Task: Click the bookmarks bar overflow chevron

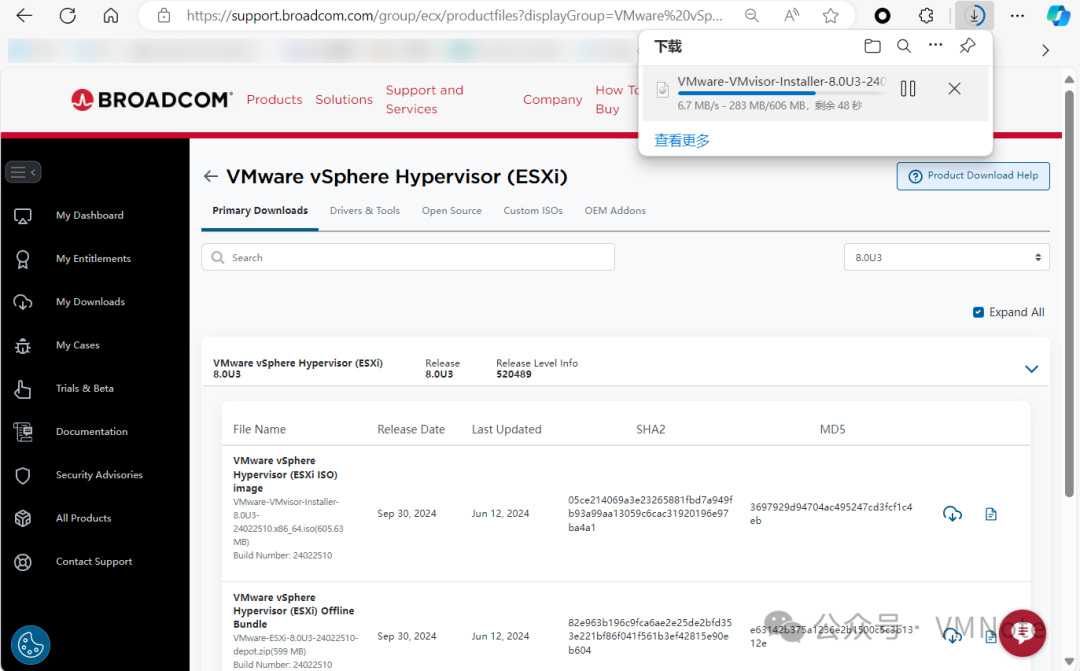Action: pyautogui.click(x=1046, y=50)
